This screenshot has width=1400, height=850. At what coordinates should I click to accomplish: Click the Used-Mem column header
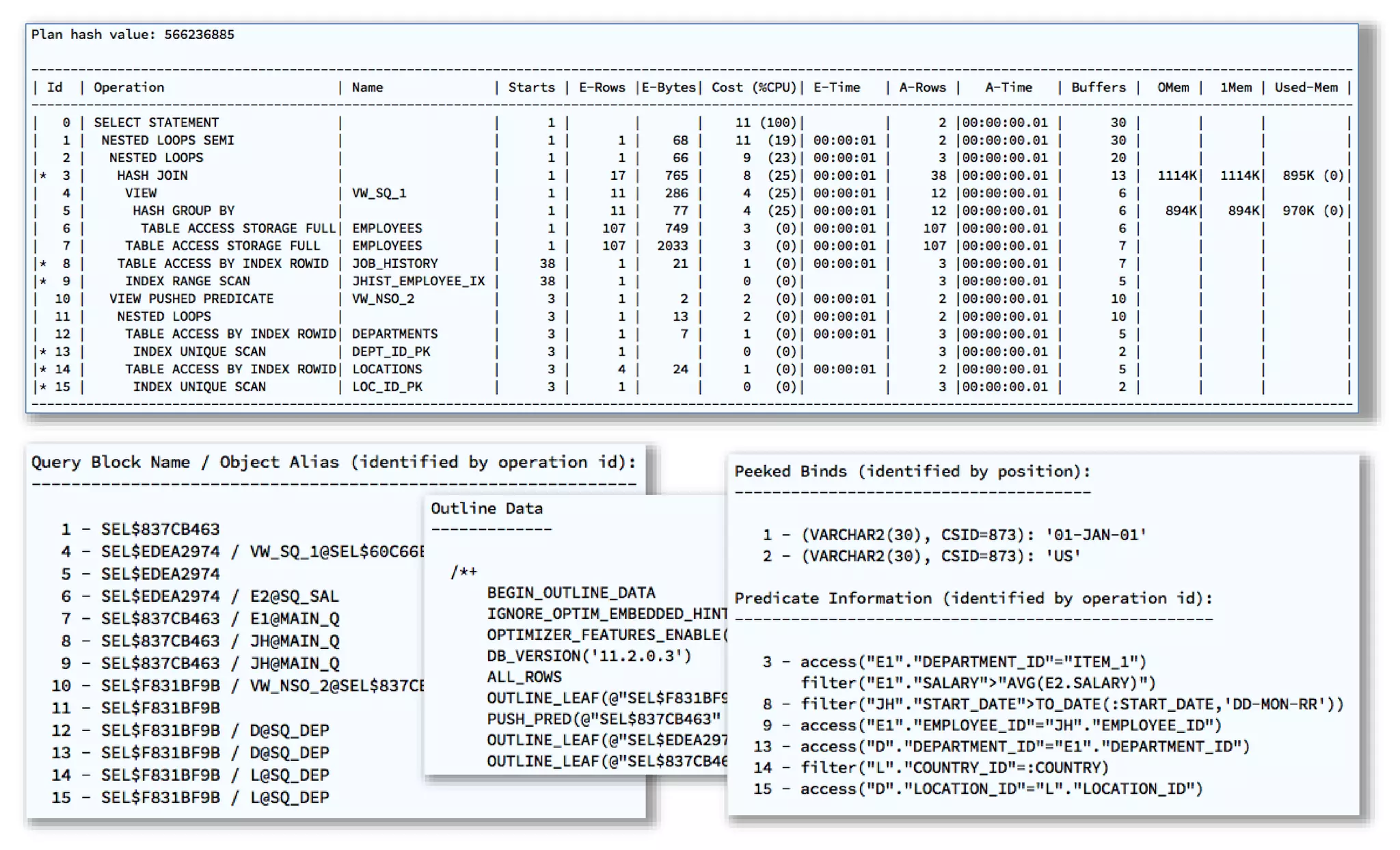pos(1305,87)
